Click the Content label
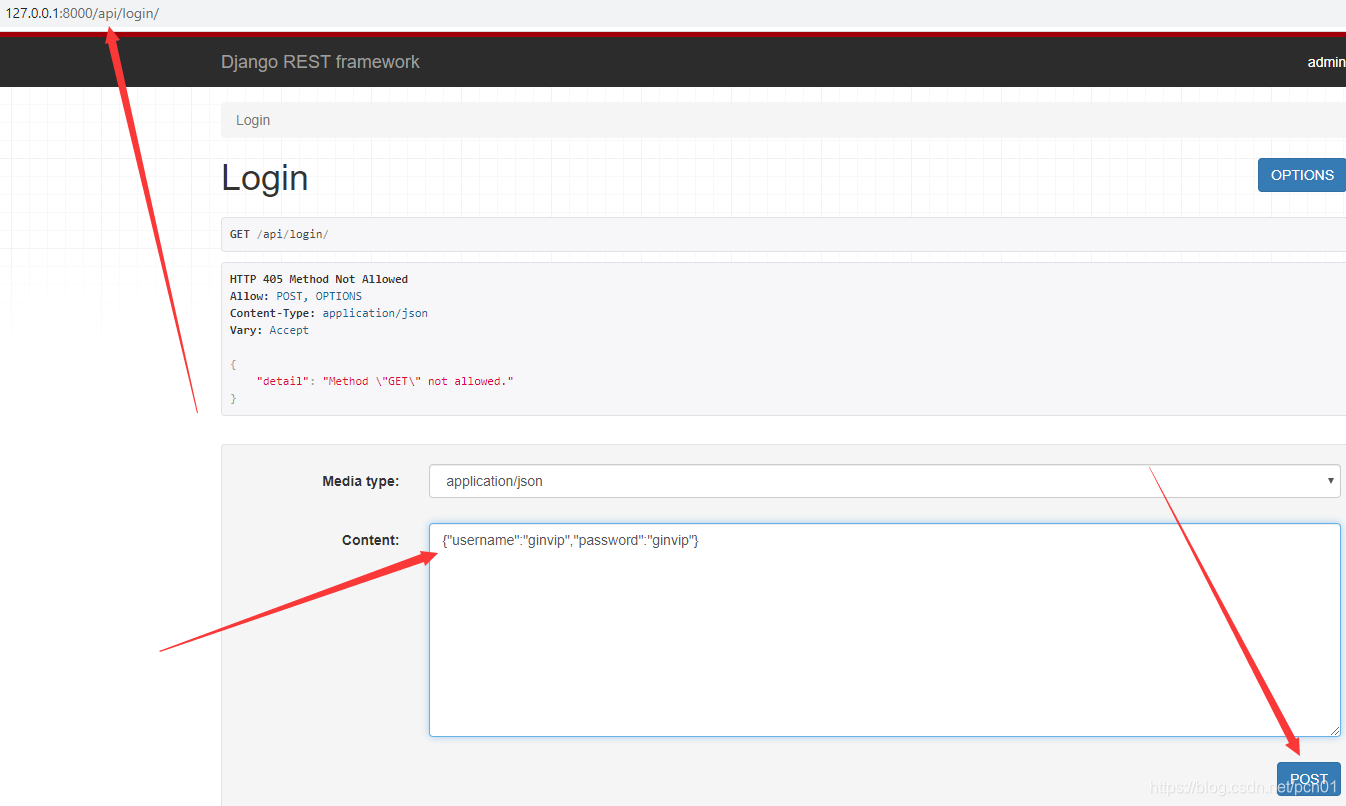 point(370,540)
